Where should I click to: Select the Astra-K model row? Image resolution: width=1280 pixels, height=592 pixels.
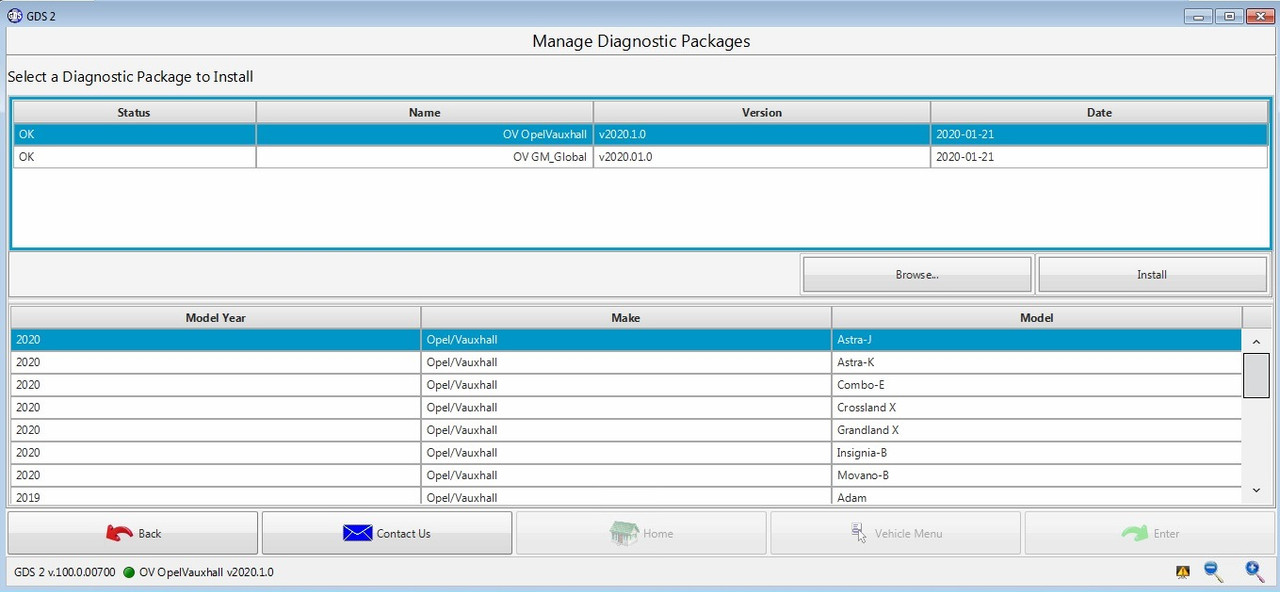626,362
